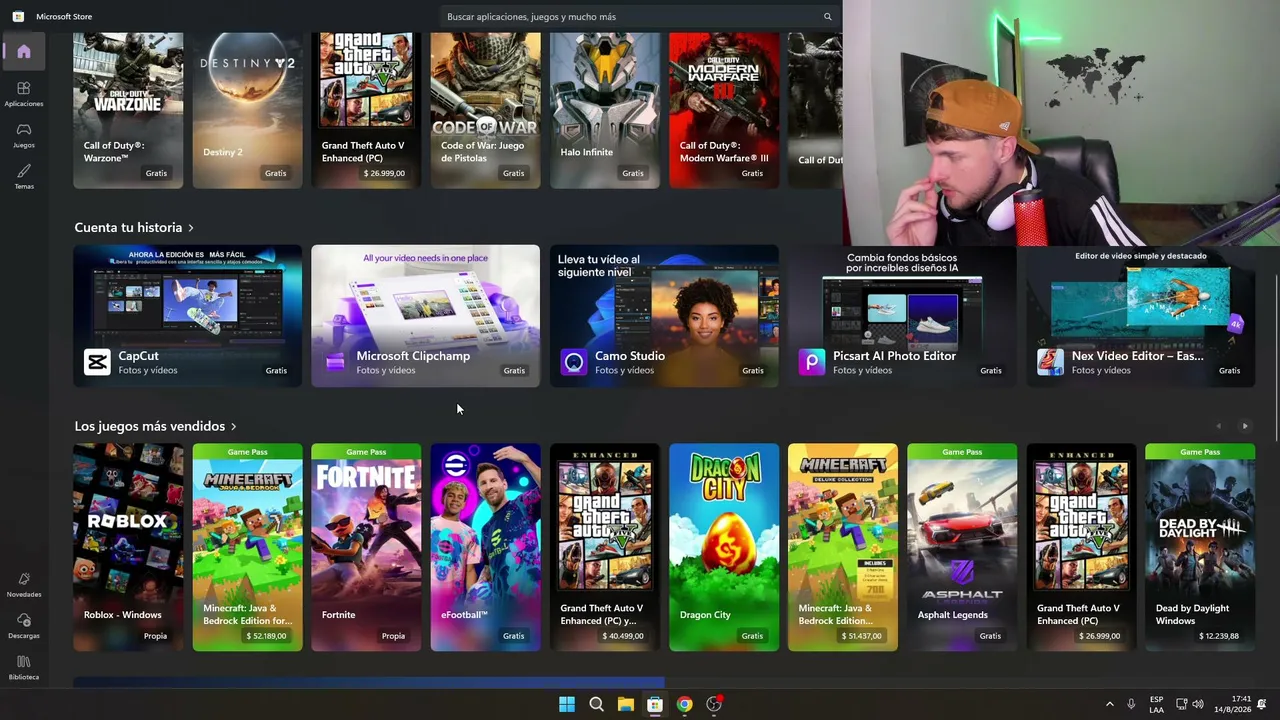This screenshot has width=1280, height=720.
Task: Open the Temas section
Action: (x=24, y=176)
